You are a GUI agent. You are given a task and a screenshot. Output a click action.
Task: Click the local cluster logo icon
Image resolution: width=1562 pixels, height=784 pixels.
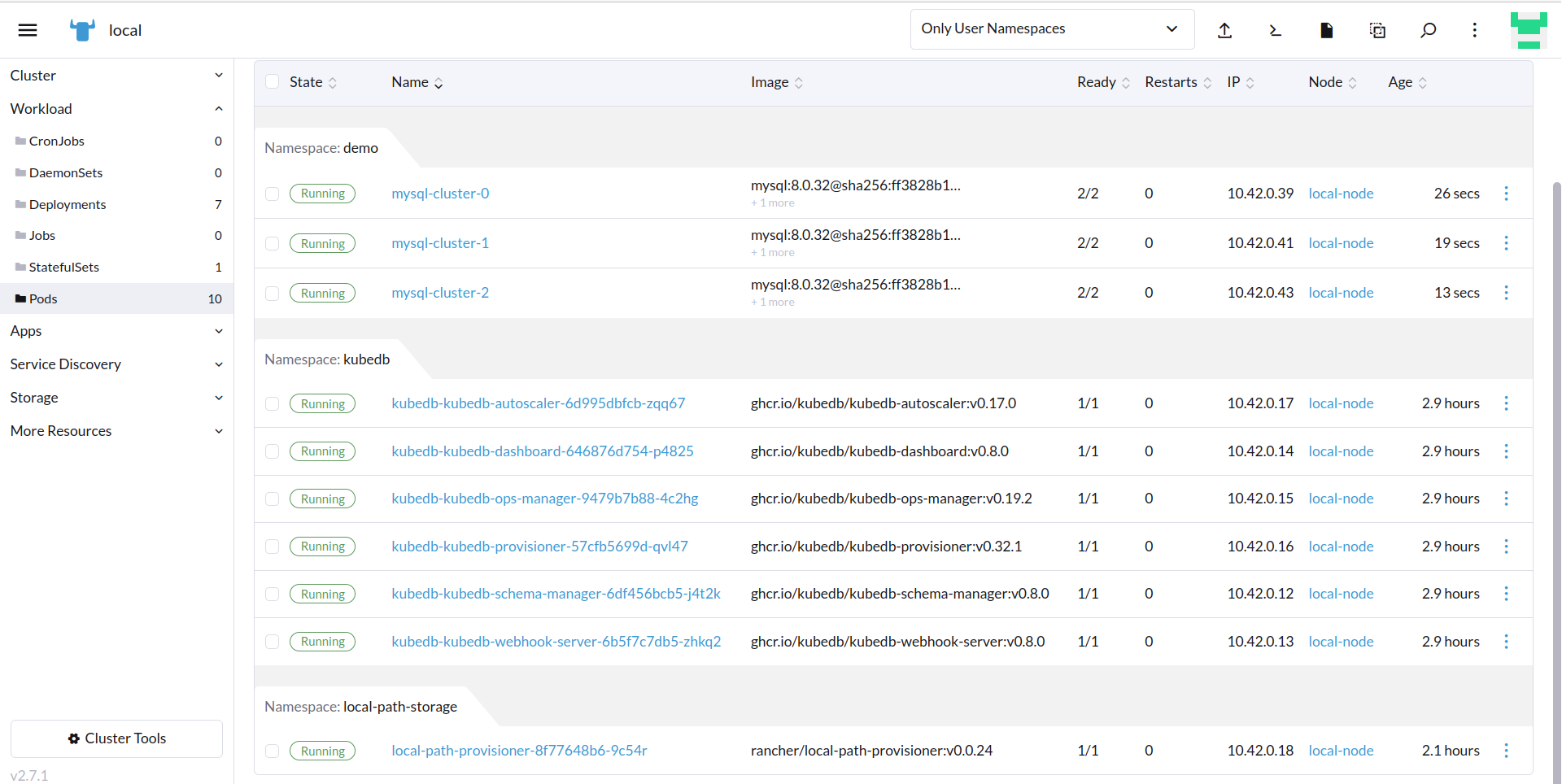pyautogui.click(x=81, y=29)
